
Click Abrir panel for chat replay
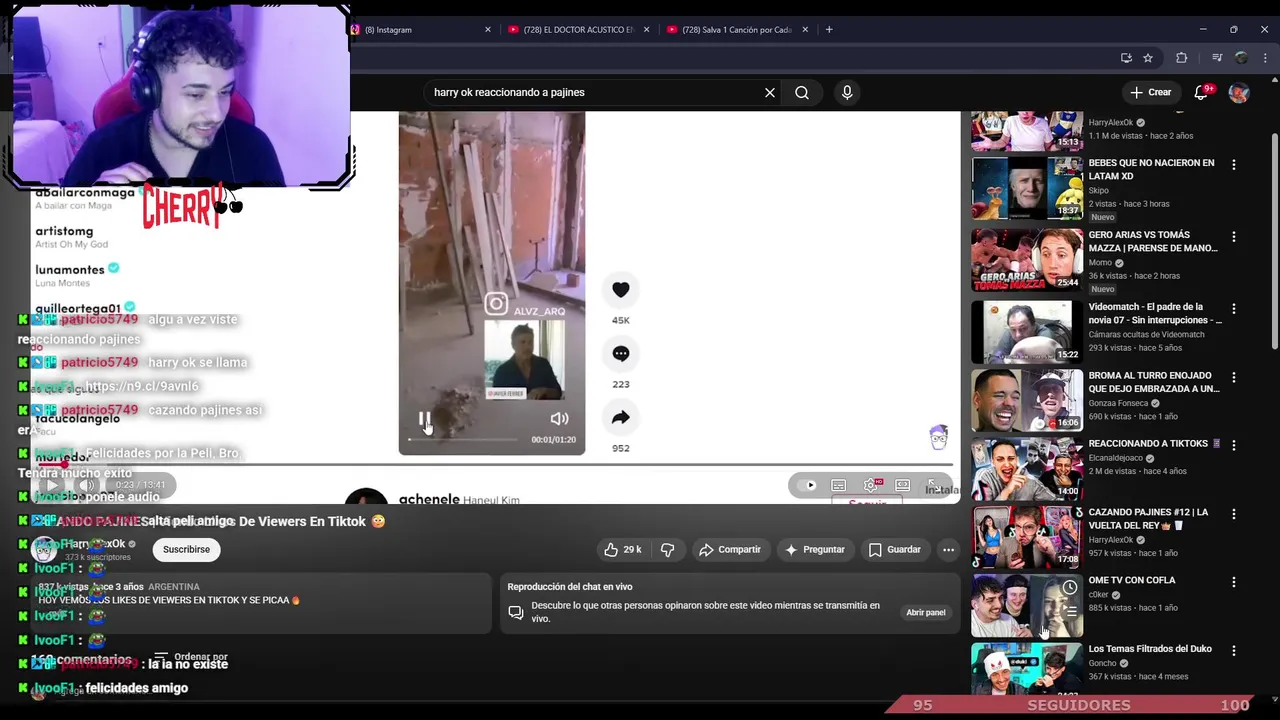click(x=925, y=612)
